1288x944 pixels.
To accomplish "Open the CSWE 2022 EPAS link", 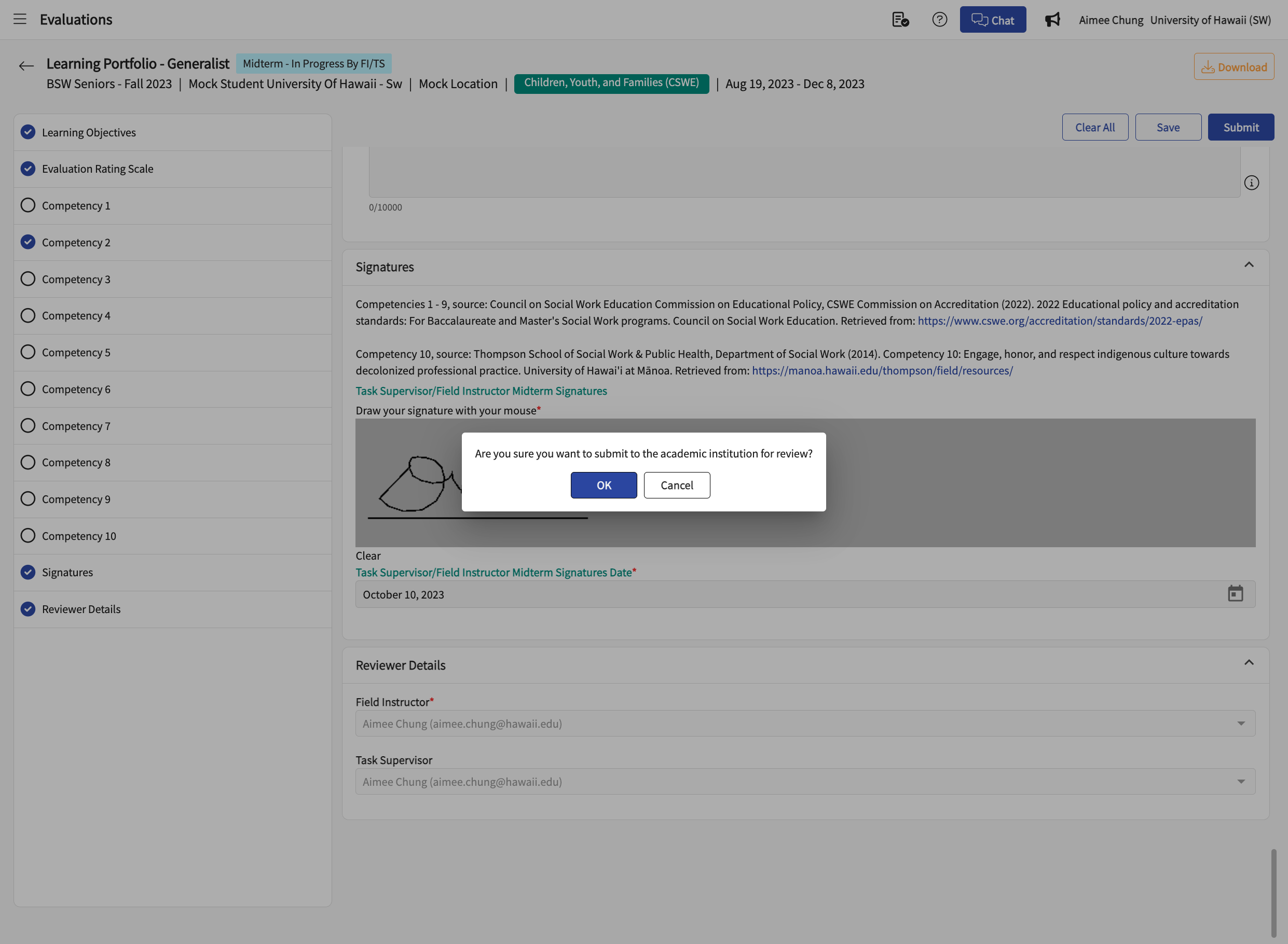I will 1059,321.
